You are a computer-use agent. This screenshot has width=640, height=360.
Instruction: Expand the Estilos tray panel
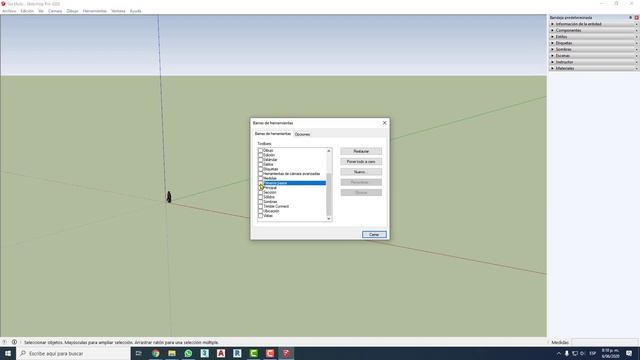coord(593,37)
